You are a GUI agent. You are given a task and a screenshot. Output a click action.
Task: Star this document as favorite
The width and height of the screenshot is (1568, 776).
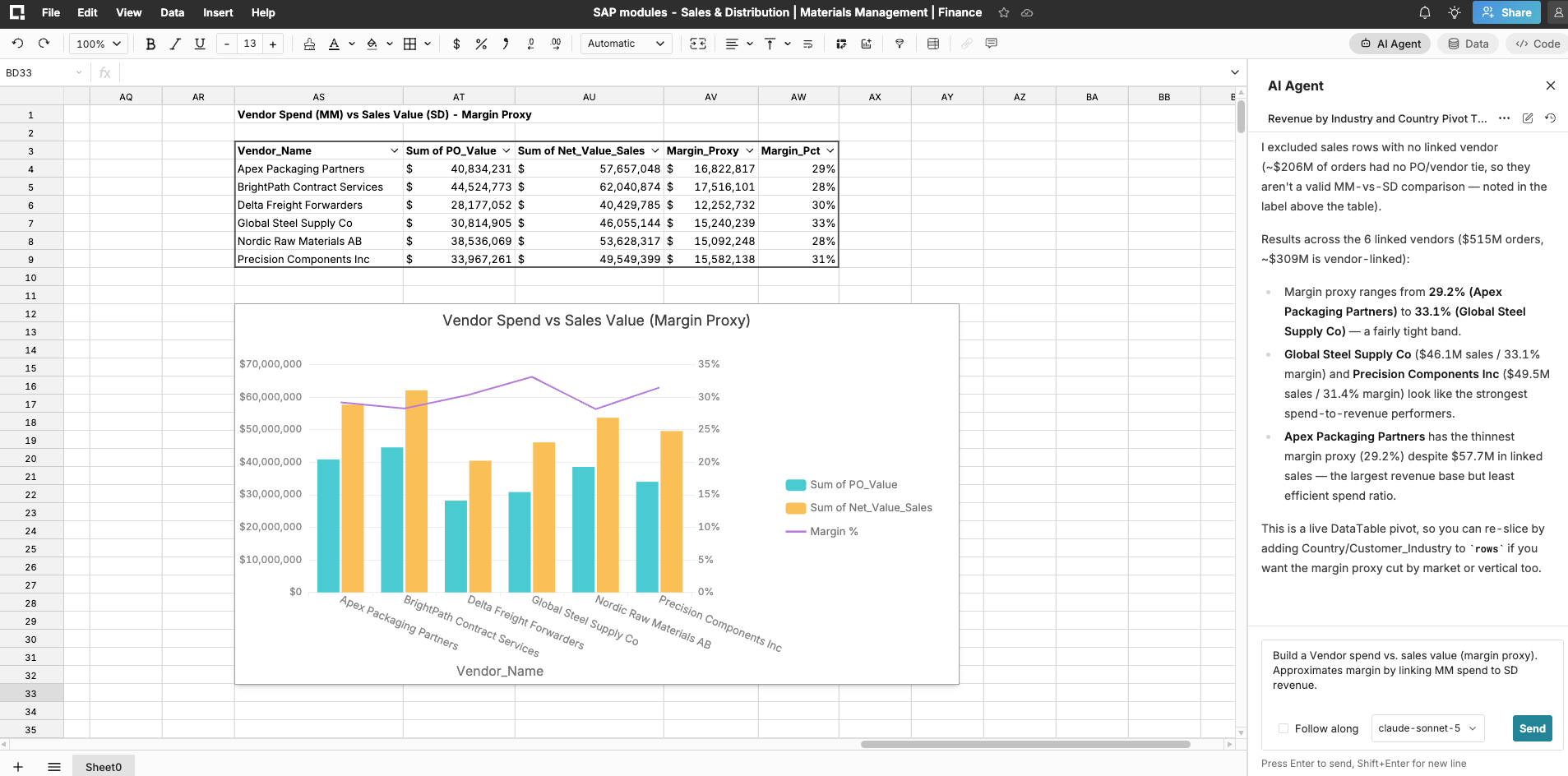1004,12
